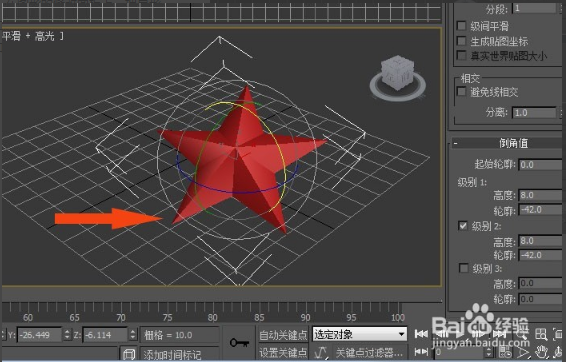Click 级别 1 轮廓 field

coord(541,210)
